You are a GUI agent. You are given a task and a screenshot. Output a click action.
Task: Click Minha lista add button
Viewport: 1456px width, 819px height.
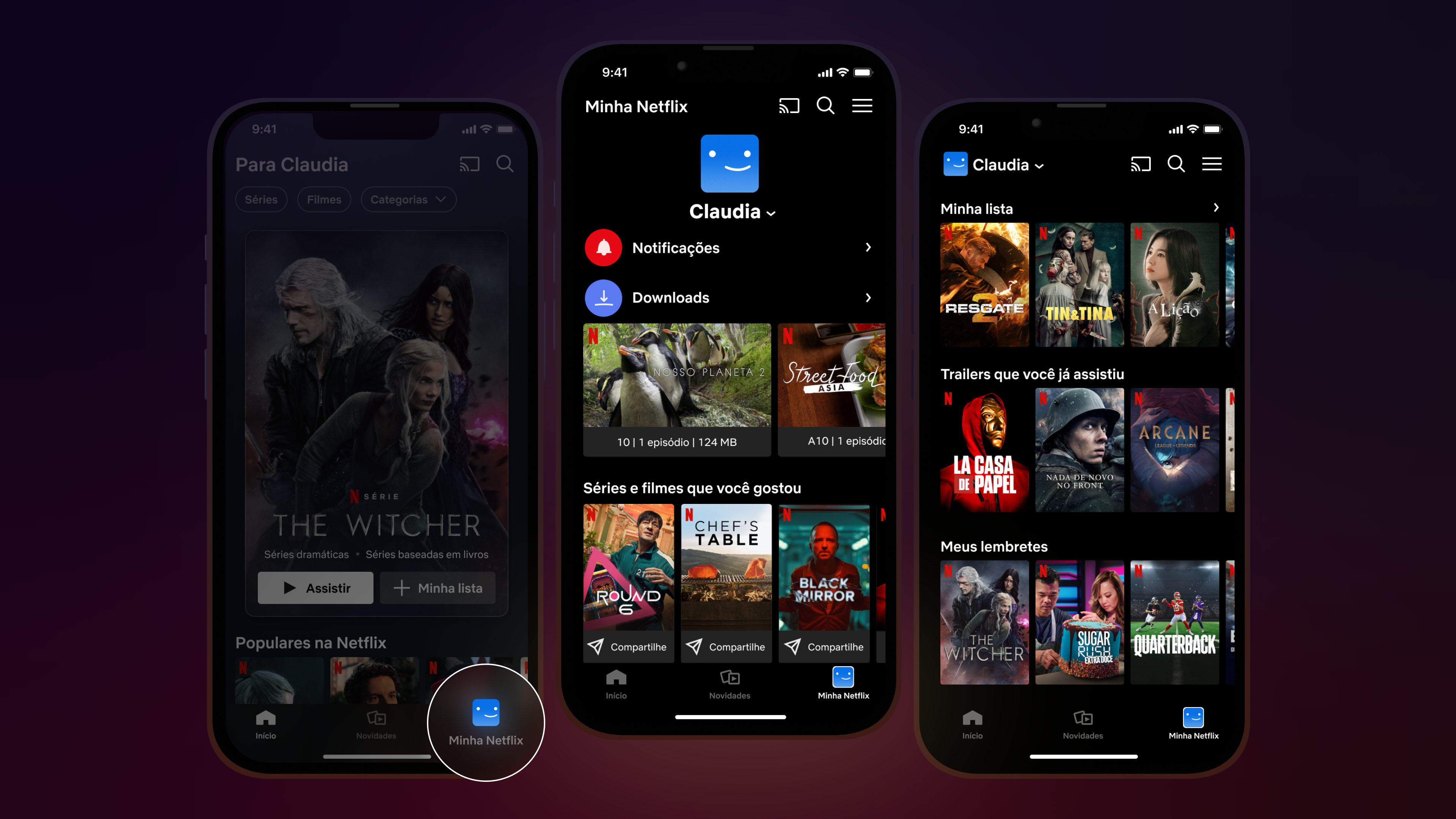[440, 587]
